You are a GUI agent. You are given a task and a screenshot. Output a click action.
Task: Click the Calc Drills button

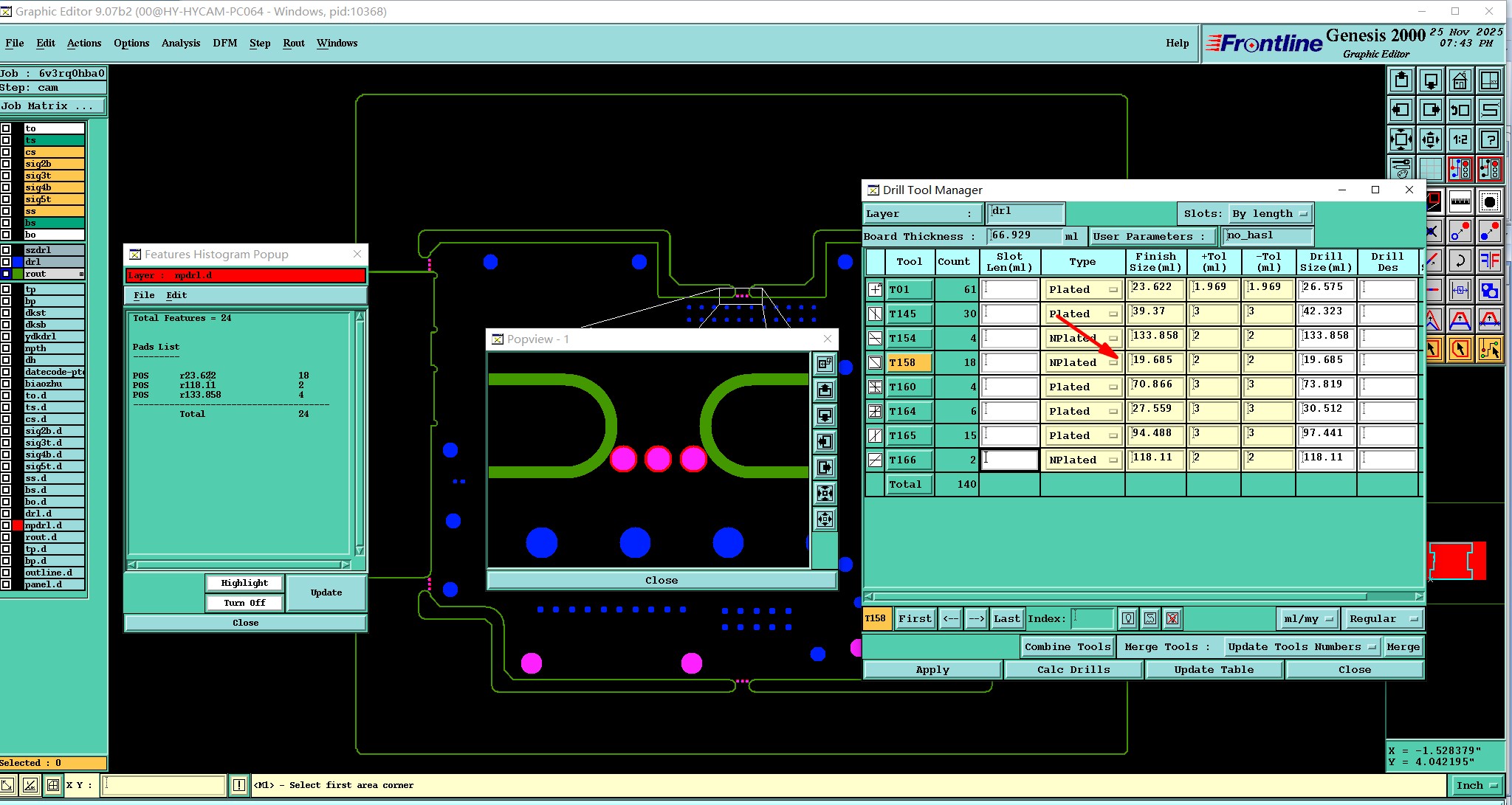tap(1073, 669)
